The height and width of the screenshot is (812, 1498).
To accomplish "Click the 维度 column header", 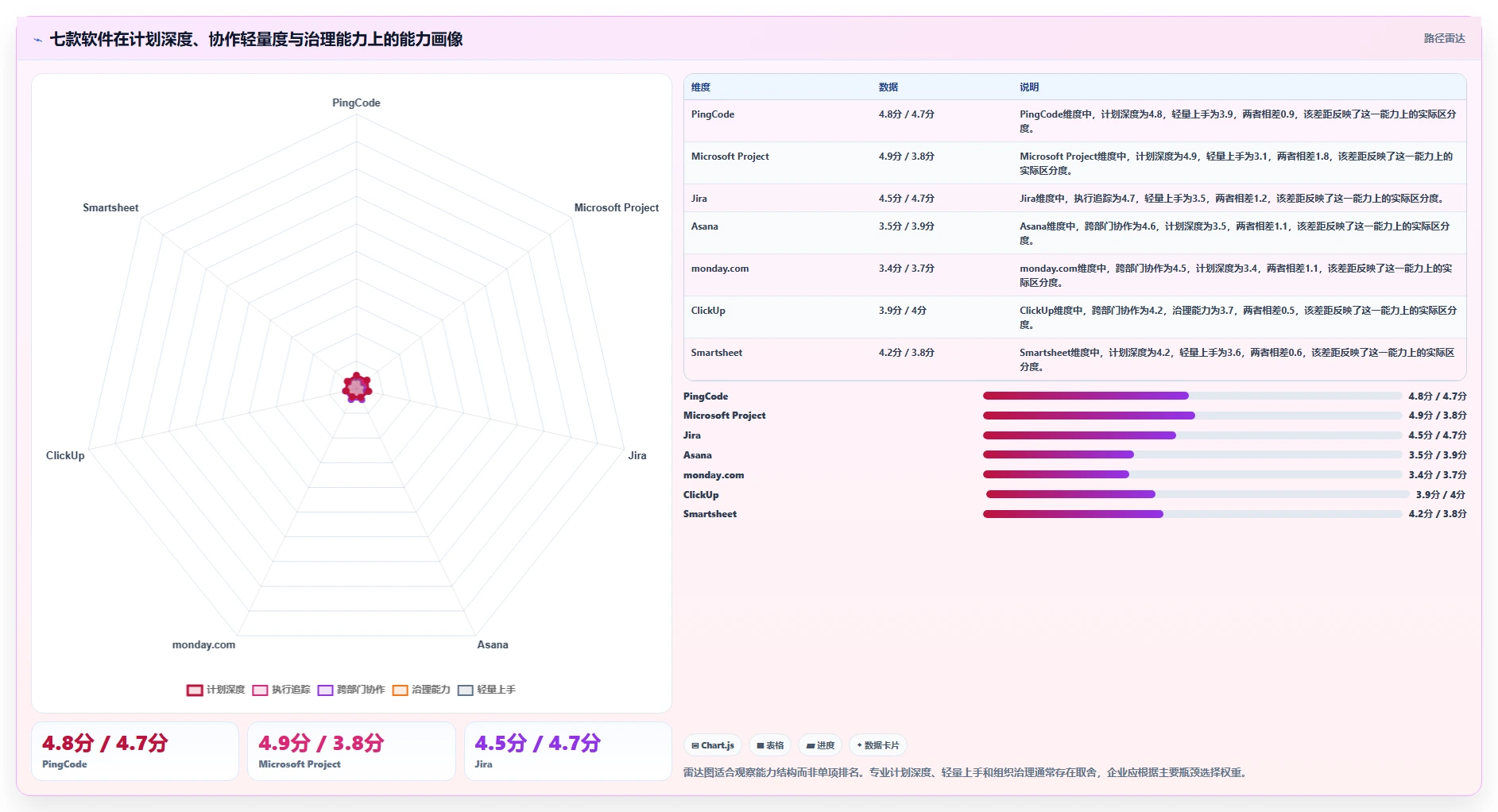I will coord(701,87).
